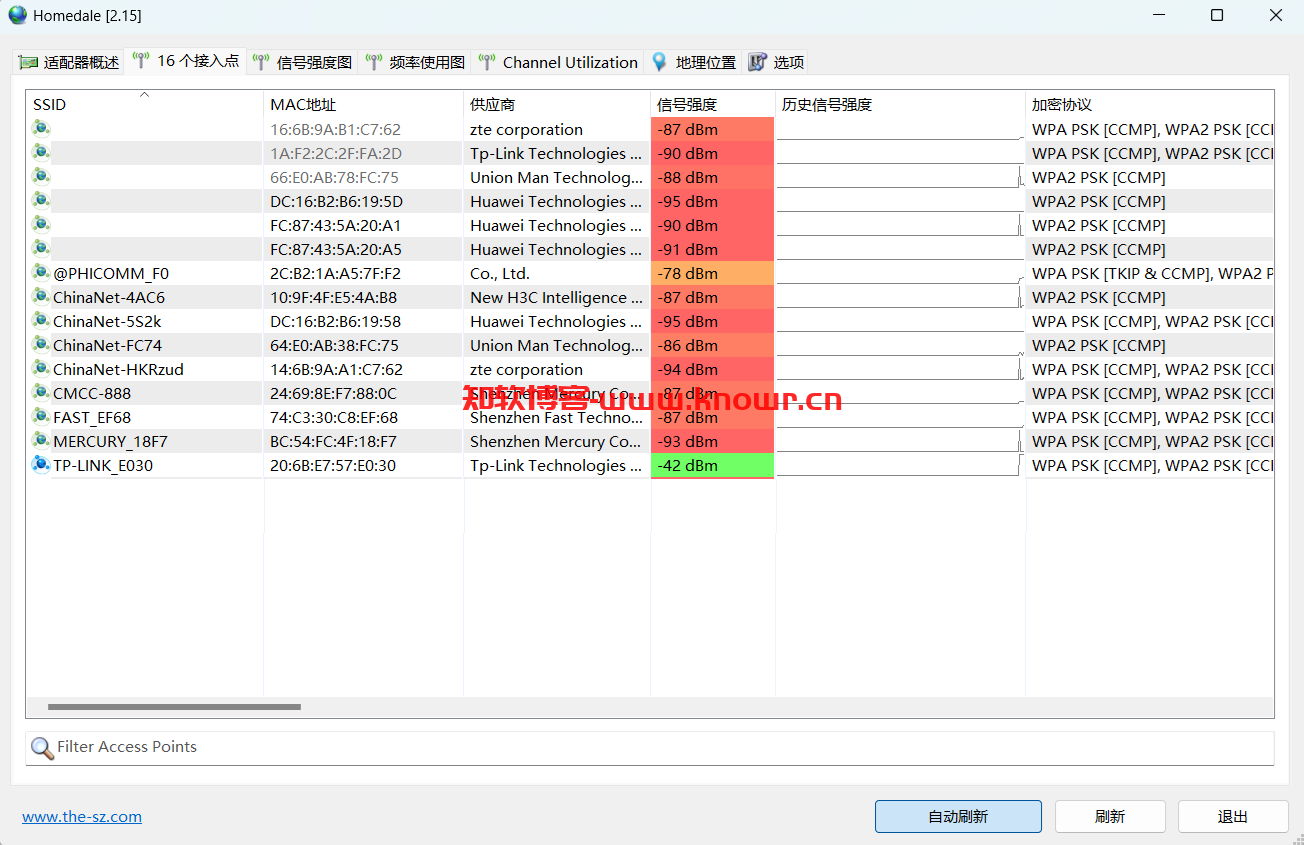Select the -42 dBm green signal cell
1304x845 pixels.
tap(713, 465)
